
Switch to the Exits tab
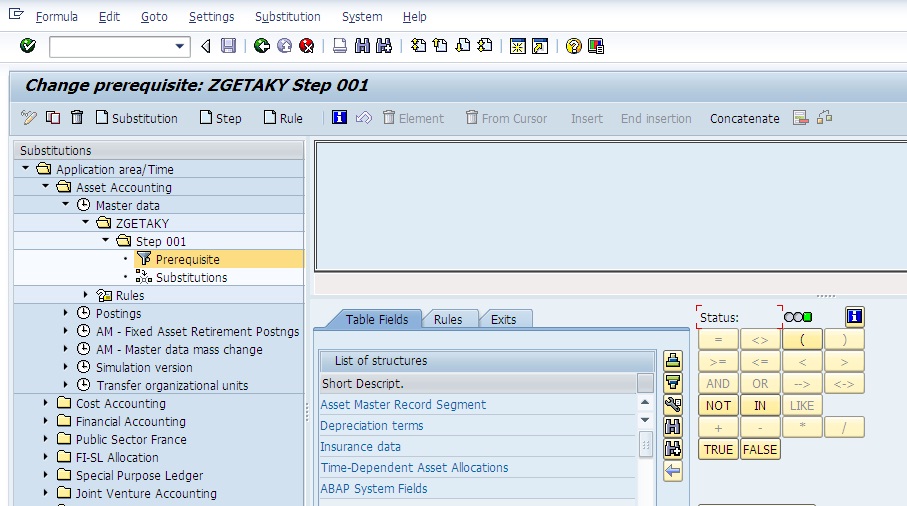pyautogui.click(x=504, y=319)
